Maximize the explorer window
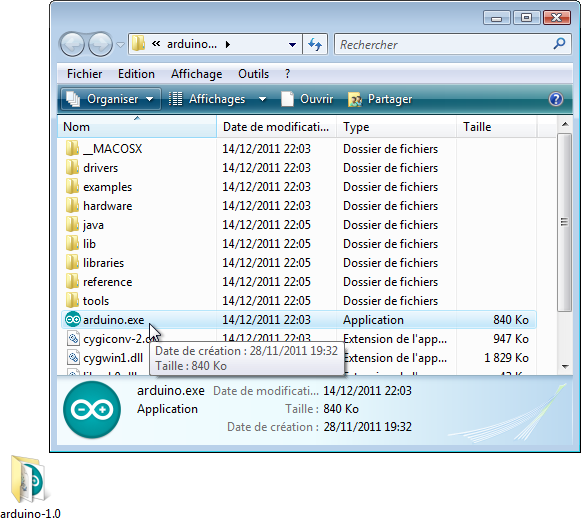The height and width of the screenshot is (518, 581). tap(526, 17)
